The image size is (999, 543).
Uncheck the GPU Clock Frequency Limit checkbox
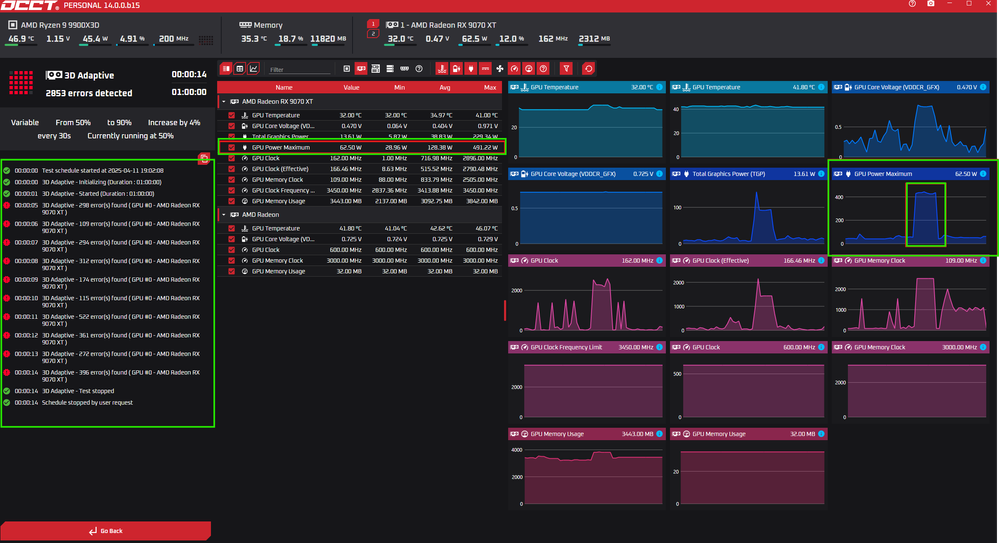pos(231,191)
